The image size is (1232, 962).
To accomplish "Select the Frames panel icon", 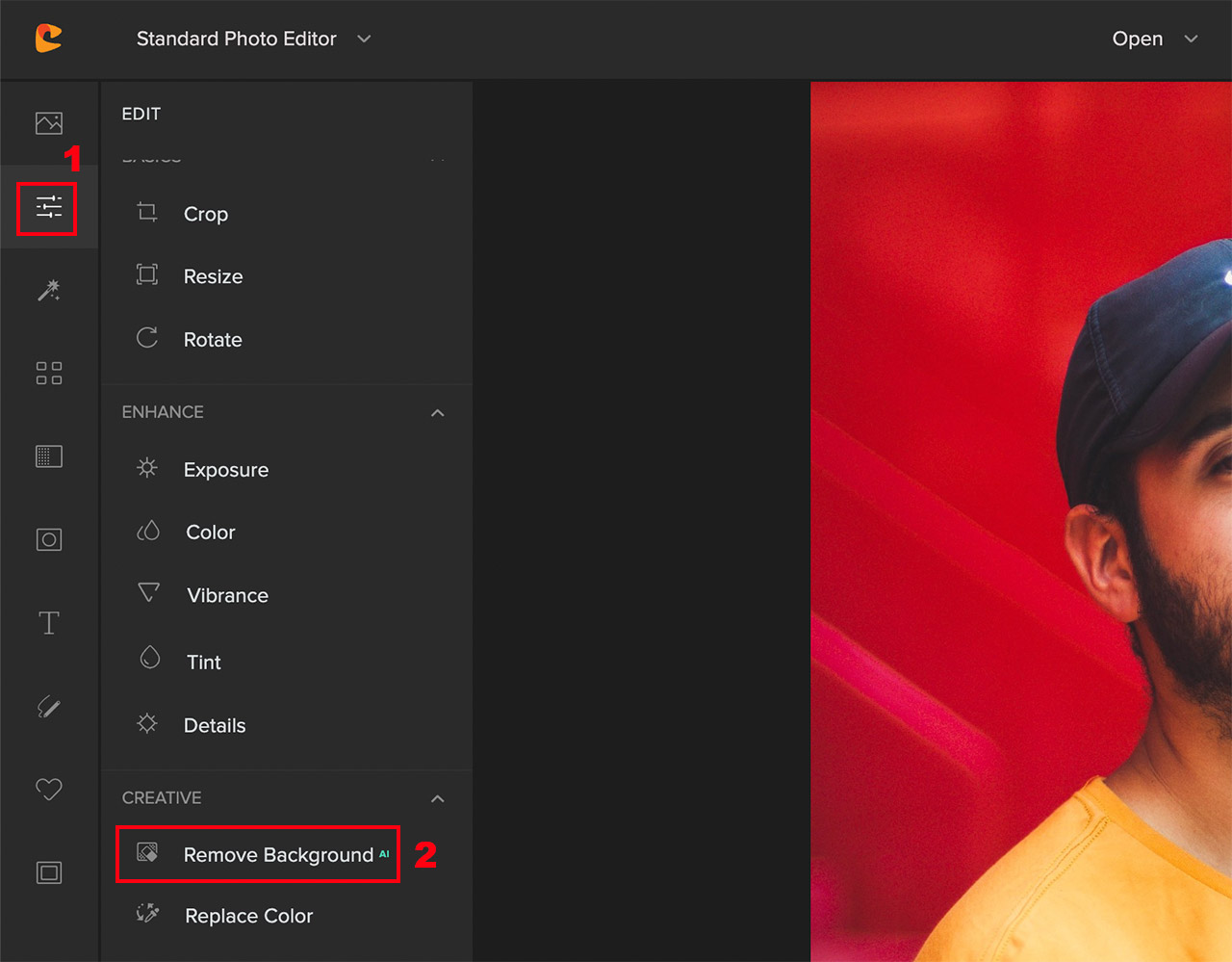I will pos(48,872).
